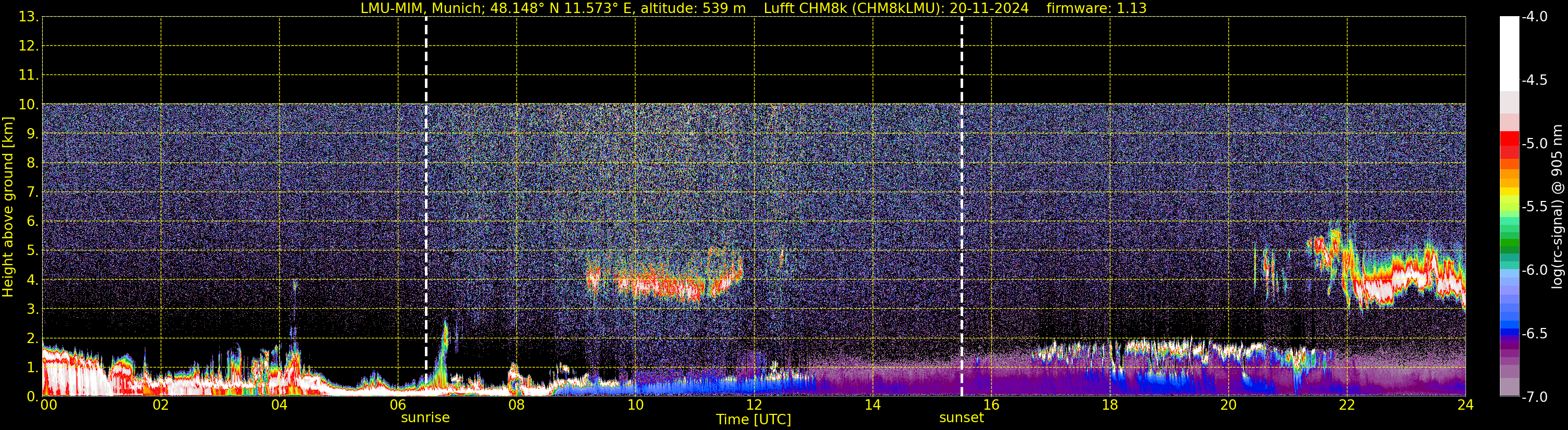This screenshot has height=430, width=1568.
Task: Click the colorbar value label '-6.5'
Action: (x=1534, y=334)
